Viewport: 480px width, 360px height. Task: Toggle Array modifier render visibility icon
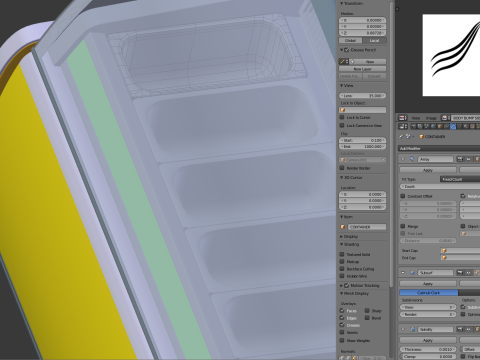460,159
